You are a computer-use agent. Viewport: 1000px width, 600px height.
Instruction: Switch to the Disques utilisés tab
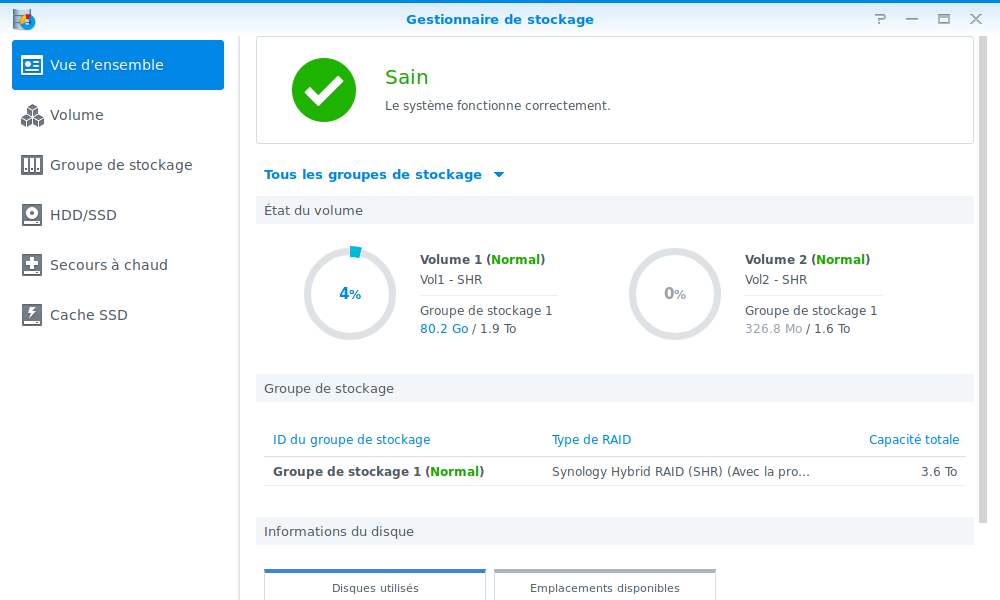click(375, 587)
